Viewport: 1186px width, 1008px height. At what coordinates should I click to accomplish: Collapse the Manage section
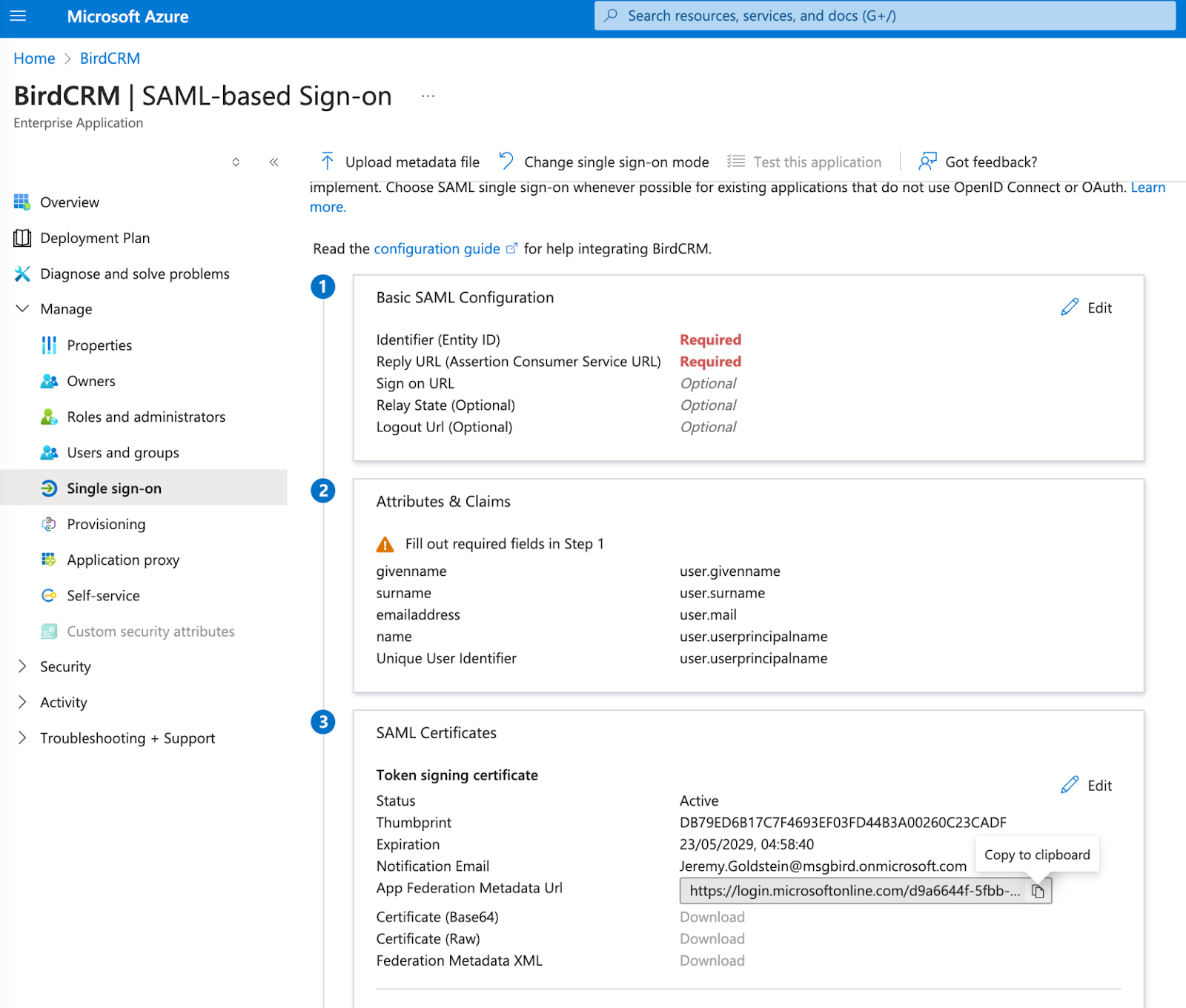pos(23,309)
